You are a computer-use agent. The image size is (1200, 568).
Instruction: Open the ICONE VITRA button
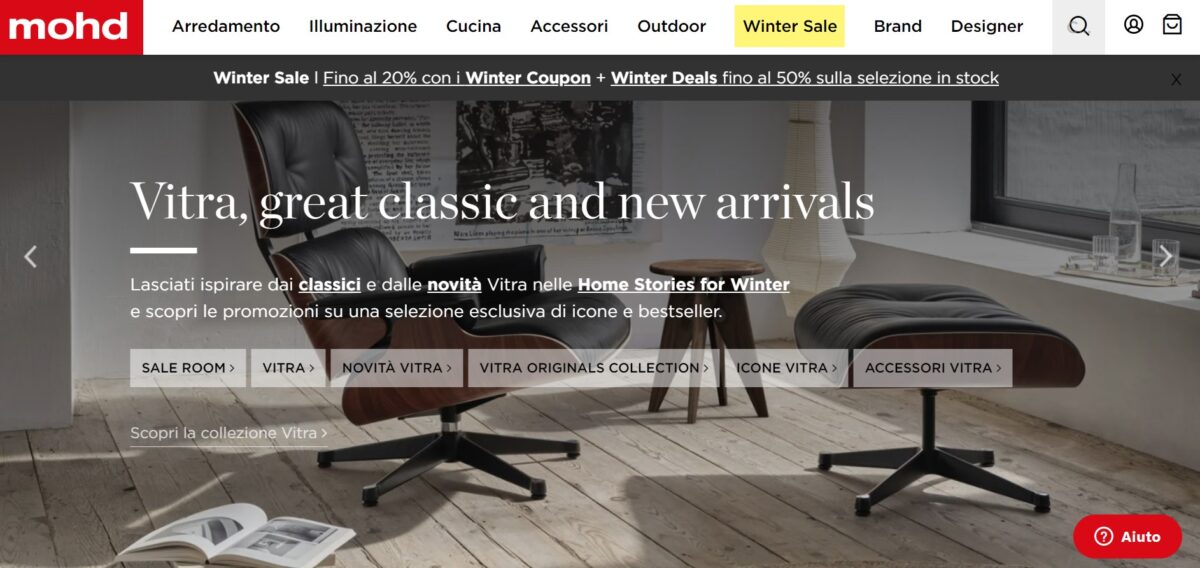click(x=787, y=368)
